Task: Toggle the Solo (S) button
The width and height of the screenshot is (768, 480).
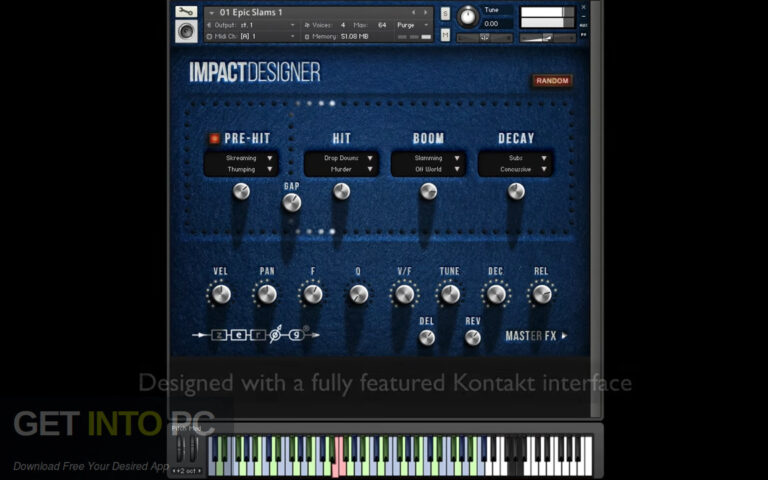Action: [445, 13]
